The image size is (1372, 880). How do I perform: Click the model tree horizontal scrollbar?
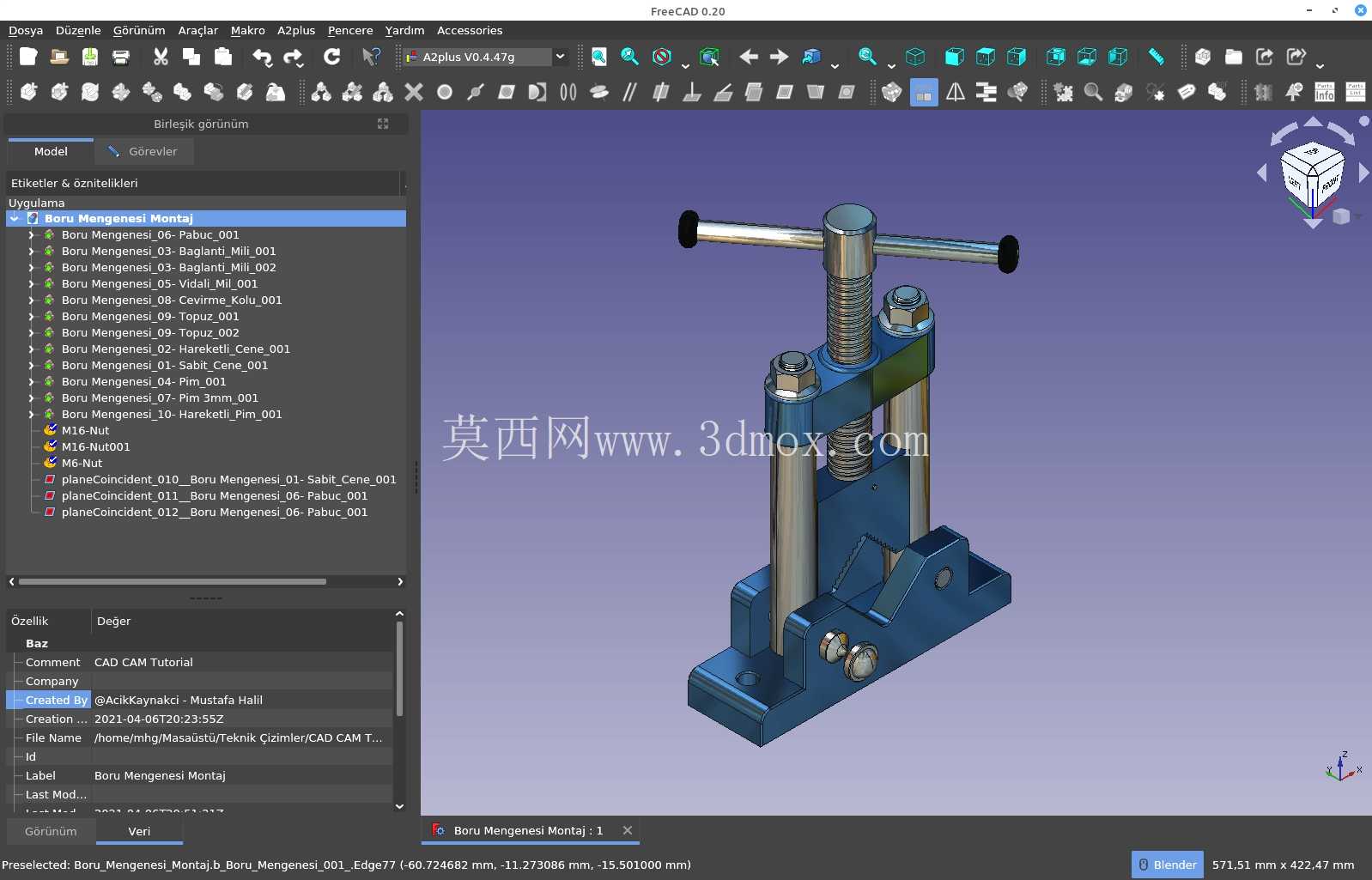(172, 581)
